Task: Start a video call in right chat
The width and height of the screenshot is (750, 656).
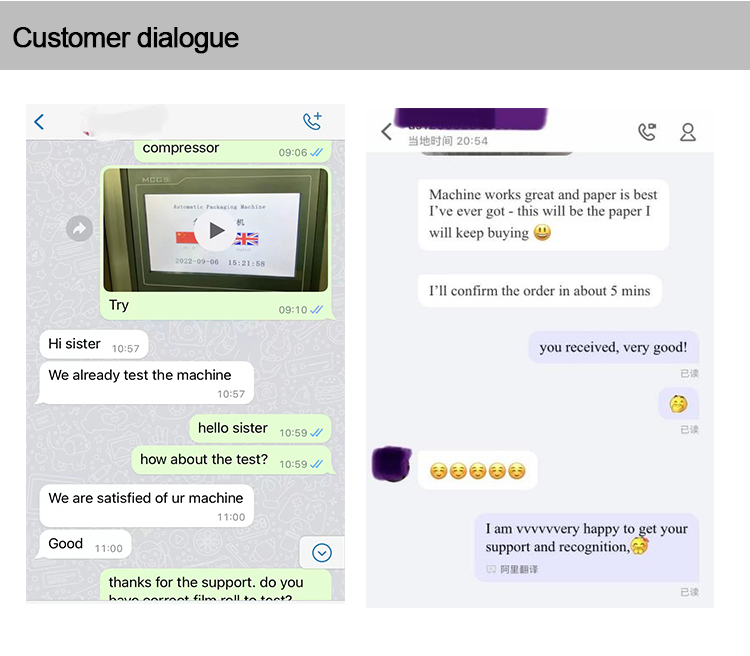Action: (x=647, y=132)
